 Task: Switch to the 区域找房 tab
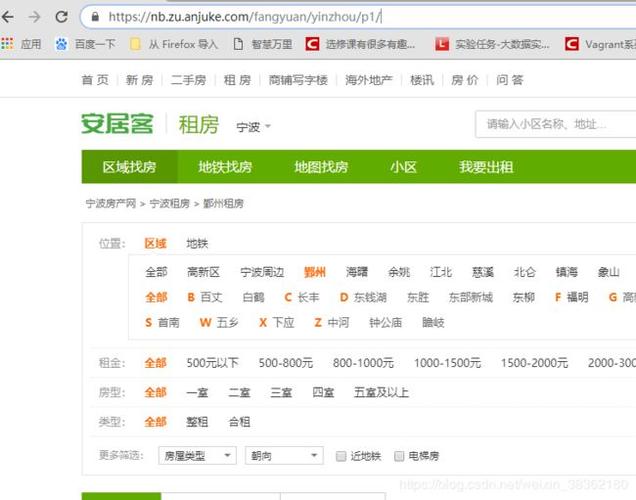[x=129, y=167]
